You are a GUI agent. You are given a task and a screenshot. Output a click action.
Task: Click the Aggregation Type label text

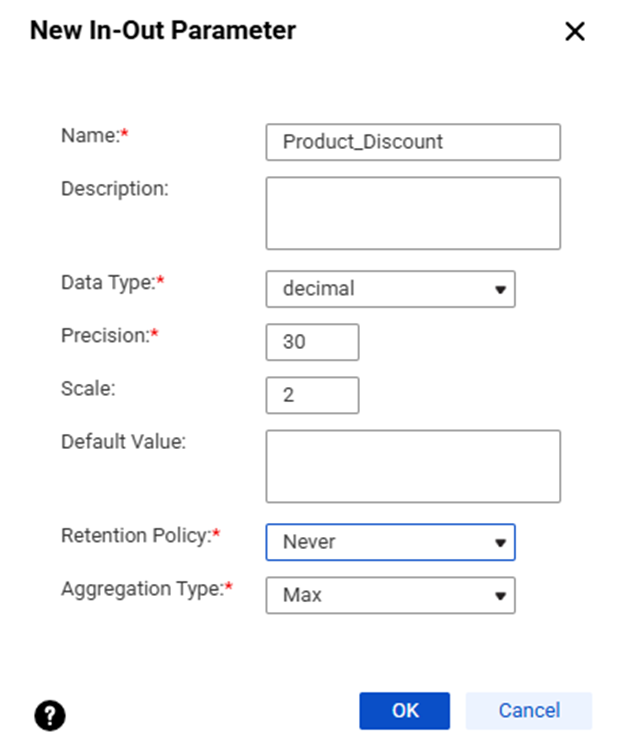coord(141,588)
